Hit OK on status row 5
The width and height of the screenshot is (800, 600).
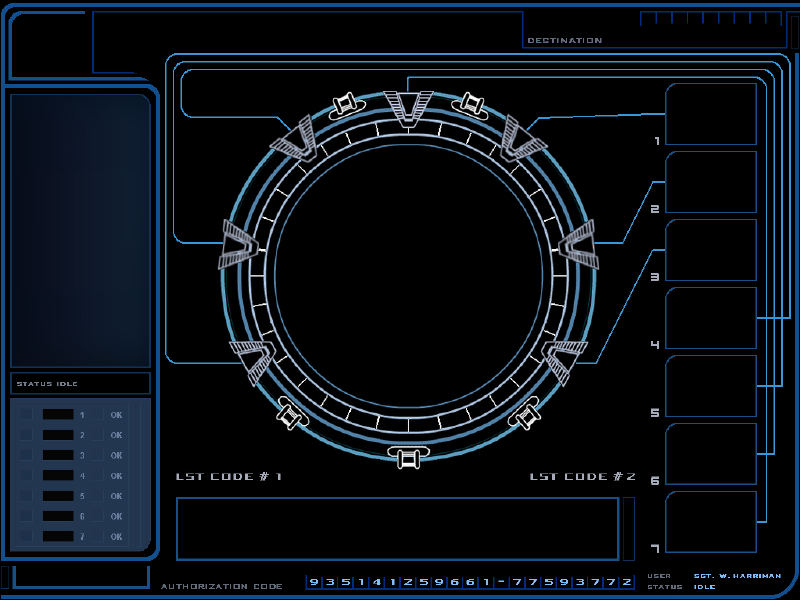(x=116, y=496)
